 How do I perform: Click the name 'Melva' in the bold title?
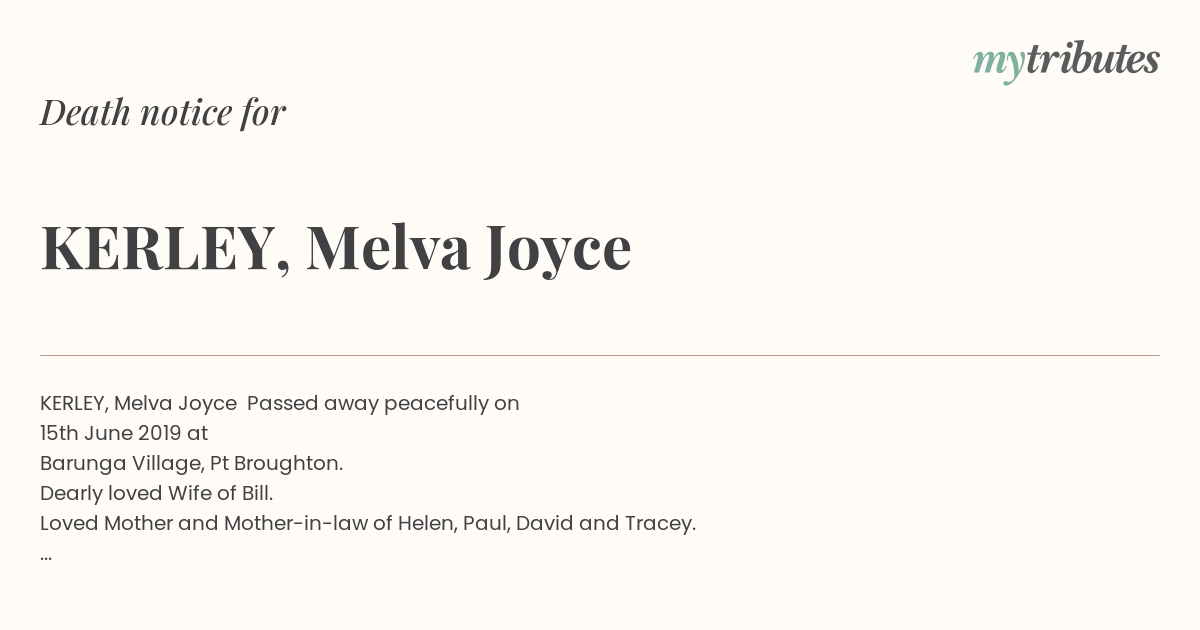(x=388, y=247)
